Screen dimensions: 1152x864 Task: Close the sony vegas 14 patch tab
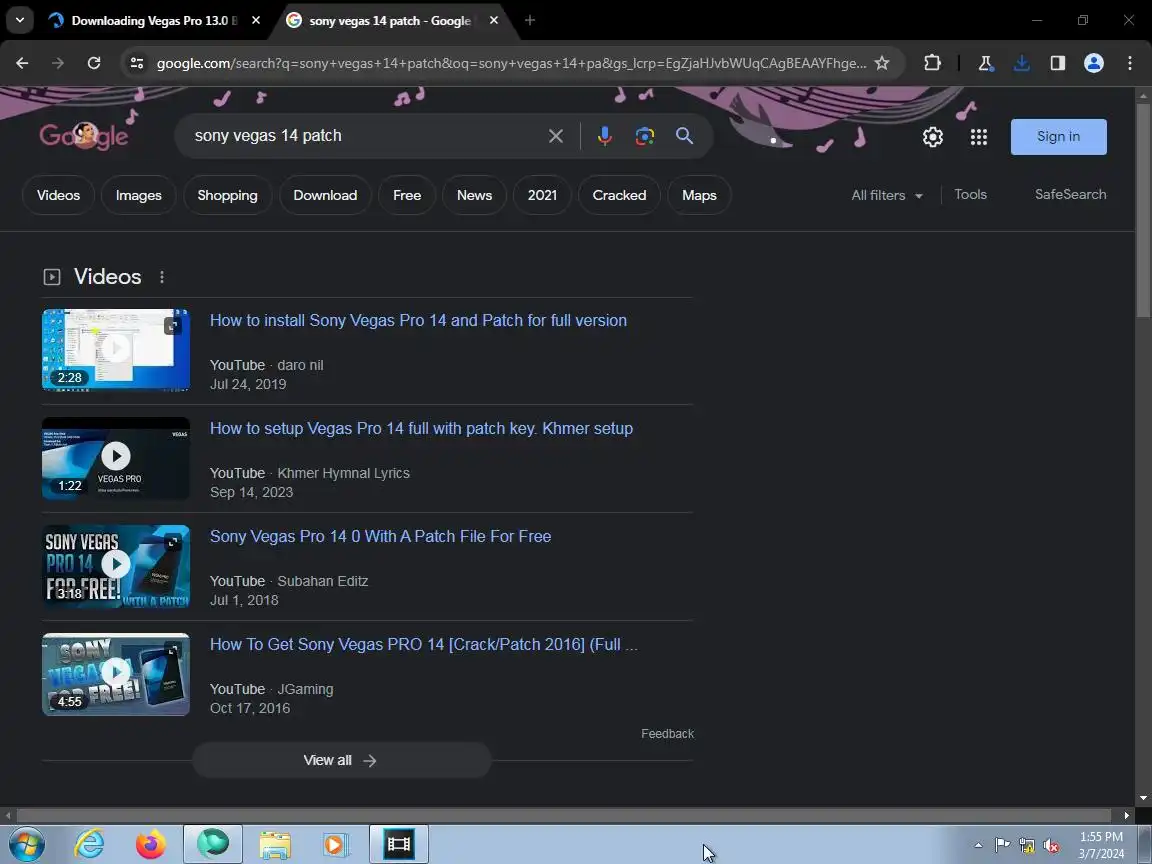pos(494,21)
